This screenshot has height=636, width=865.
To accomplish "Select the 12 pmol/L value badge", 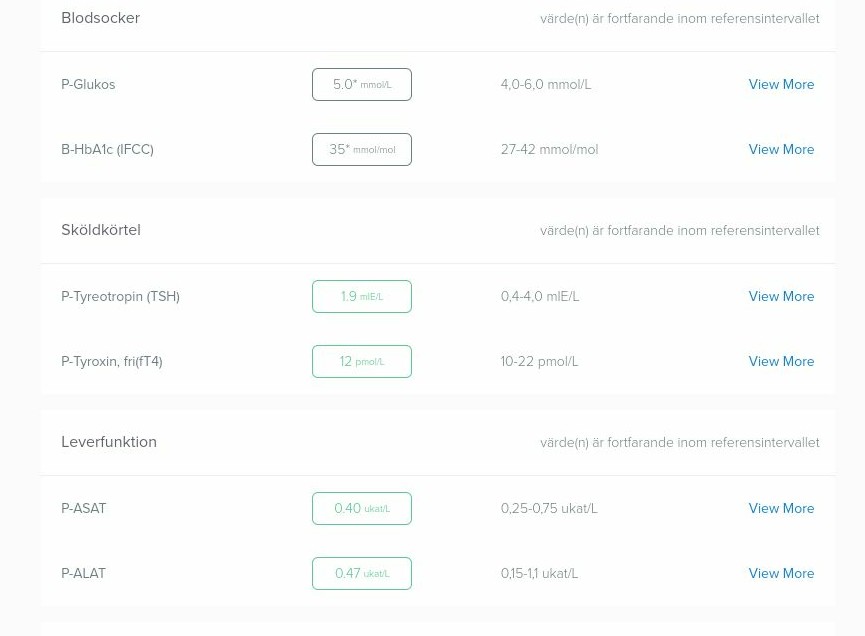I will tap(361, 362).
